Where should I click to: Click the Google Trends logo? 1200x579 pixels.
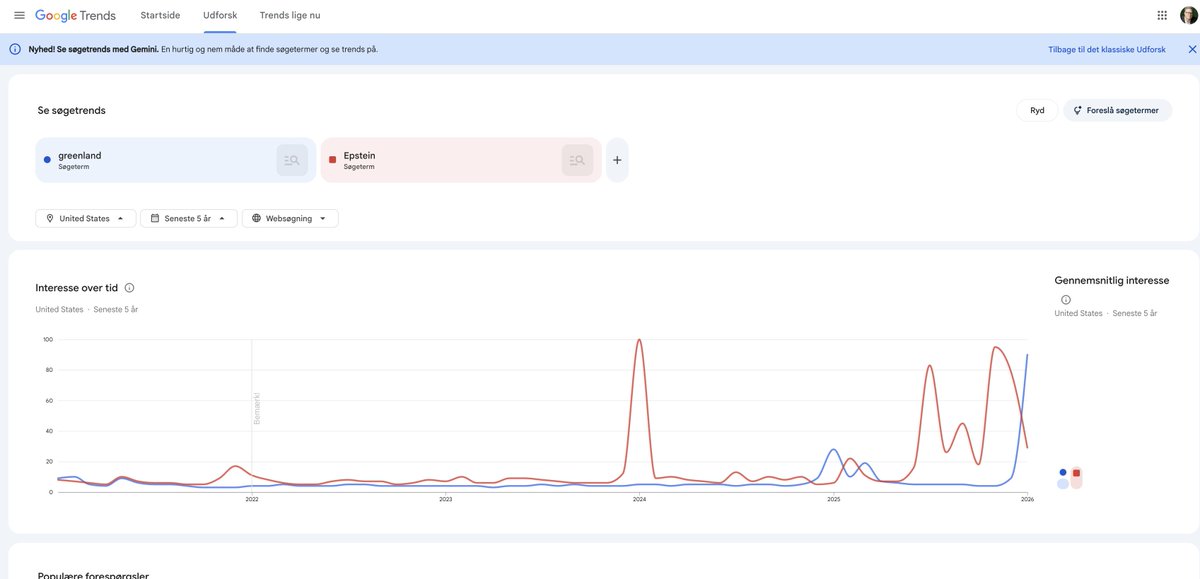(75, 15)
